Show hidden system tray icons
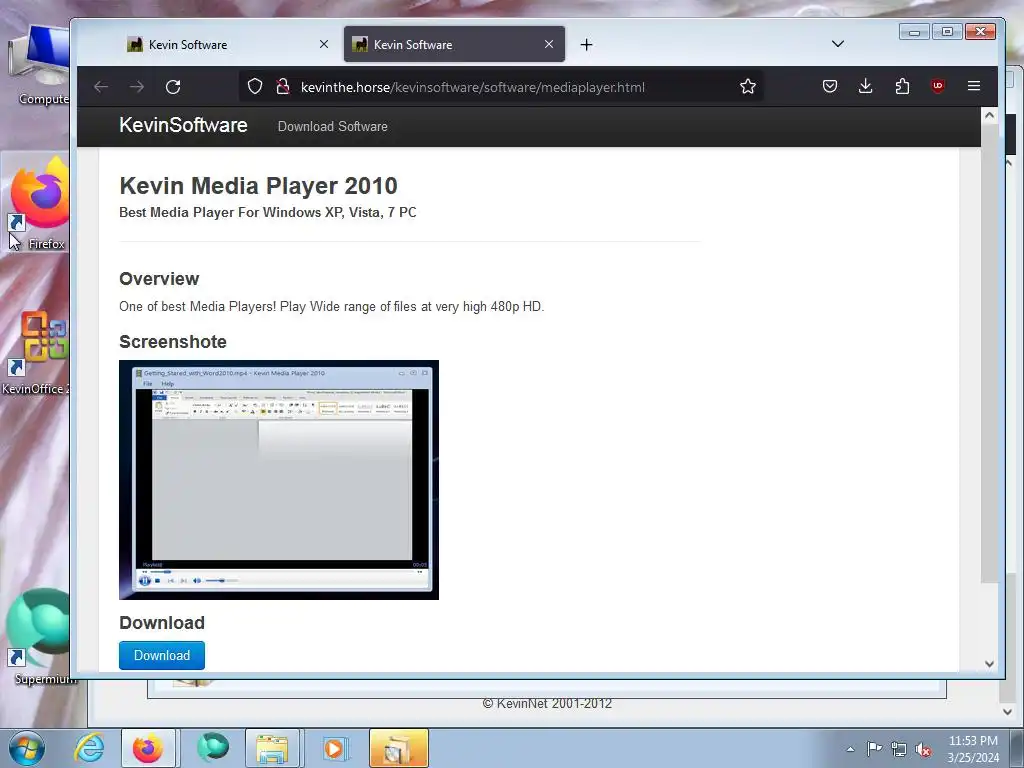 coord(850,749)
